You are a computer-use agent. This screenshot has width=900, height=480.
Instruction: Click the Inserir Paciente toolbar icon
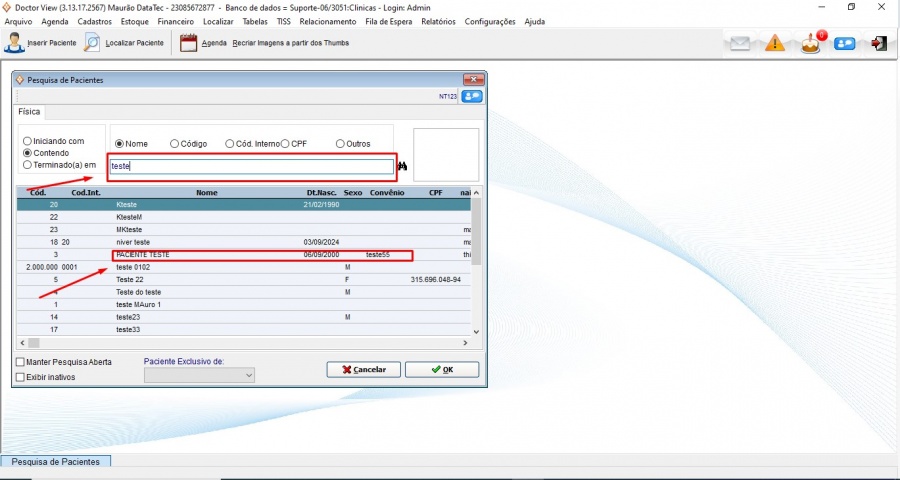[x=16, y=43]
